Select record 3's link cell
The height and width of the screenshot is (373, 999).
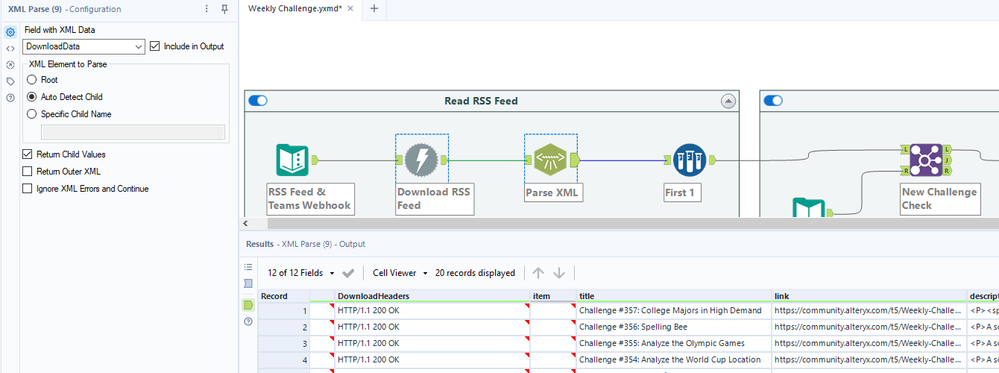pos(869,344)
